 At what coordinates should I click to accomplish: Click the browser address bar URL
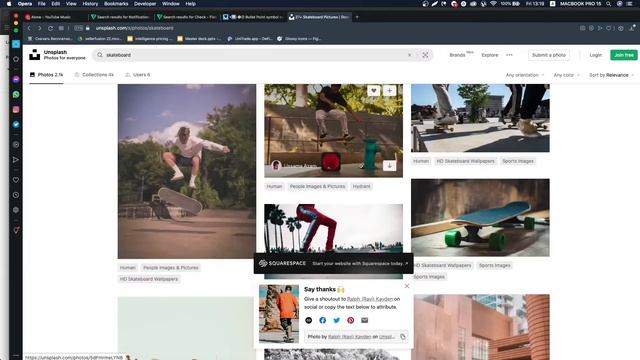(134, 28)
